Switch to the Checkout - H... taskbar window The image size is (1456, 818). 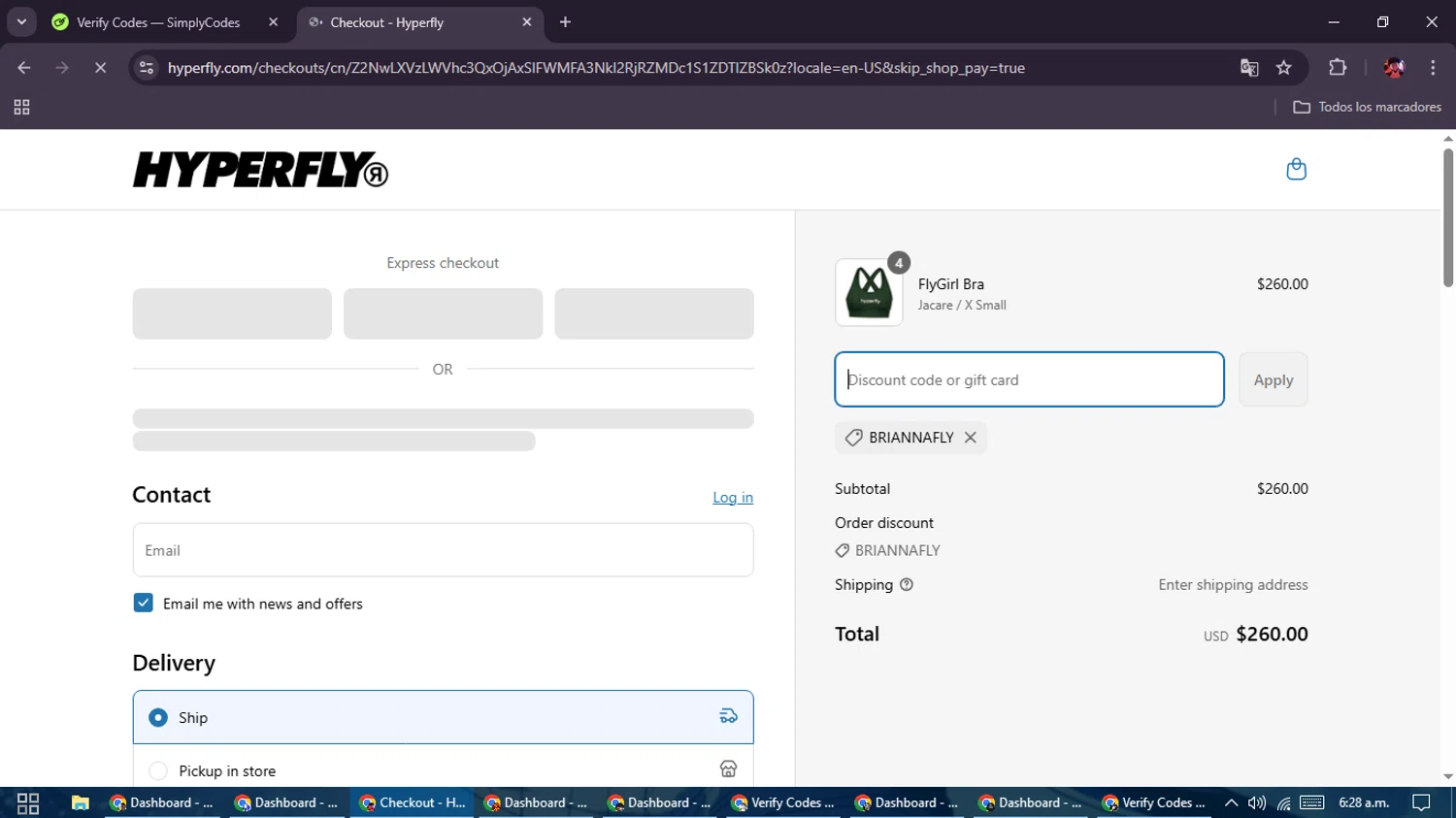point(412,802)
